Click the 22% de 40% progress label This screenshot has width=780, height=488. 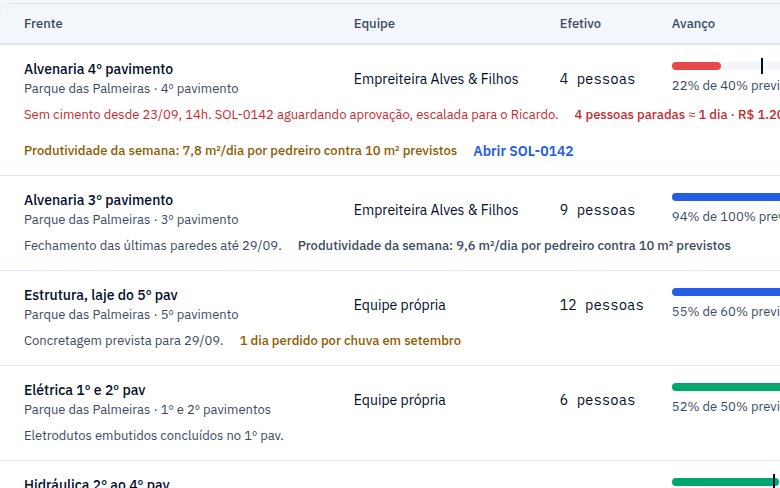726,86
